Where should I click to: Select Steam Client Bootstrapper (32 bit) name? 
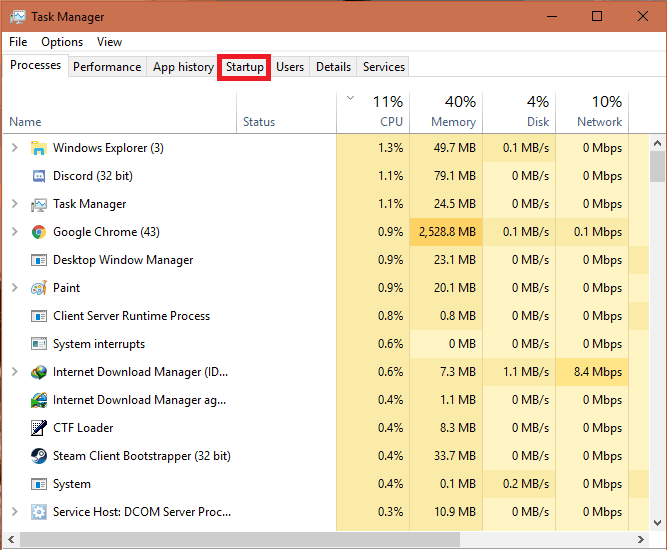tap(142, 456)
